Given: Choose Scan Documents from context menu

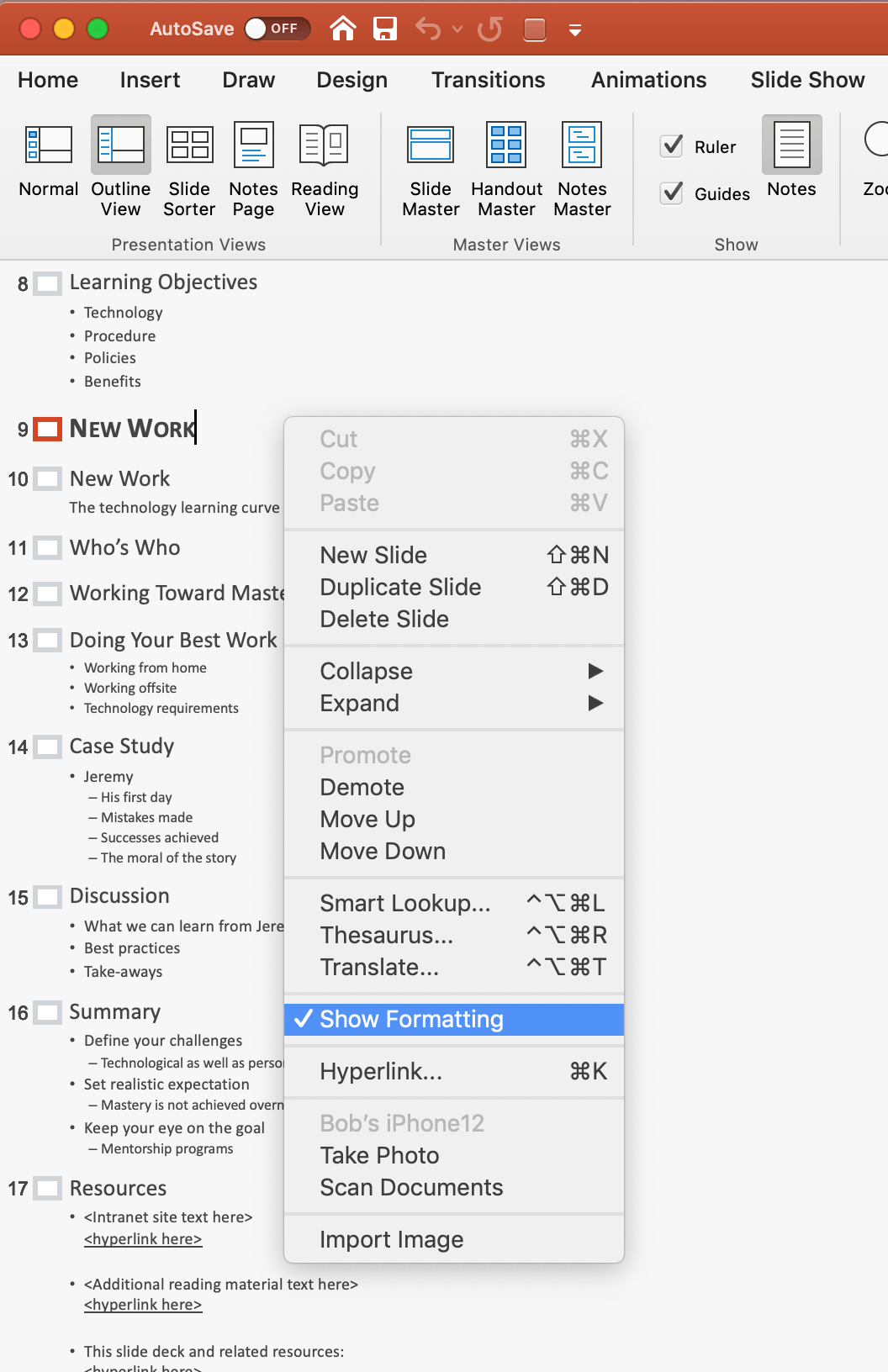Looking at the screenshot, I should (x=454, y=1187).
